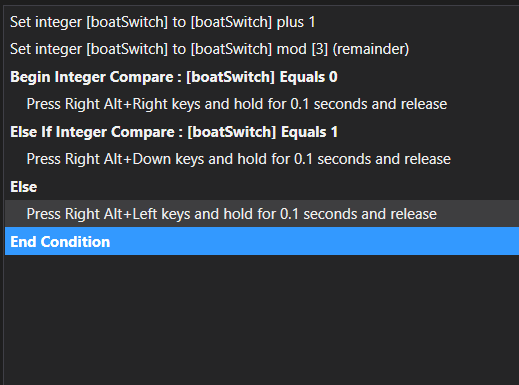The height and width of the screenshot is (385, 519).
Task: Select the Press Right Alt+Down keys action
Action: (x=262, y=159)
